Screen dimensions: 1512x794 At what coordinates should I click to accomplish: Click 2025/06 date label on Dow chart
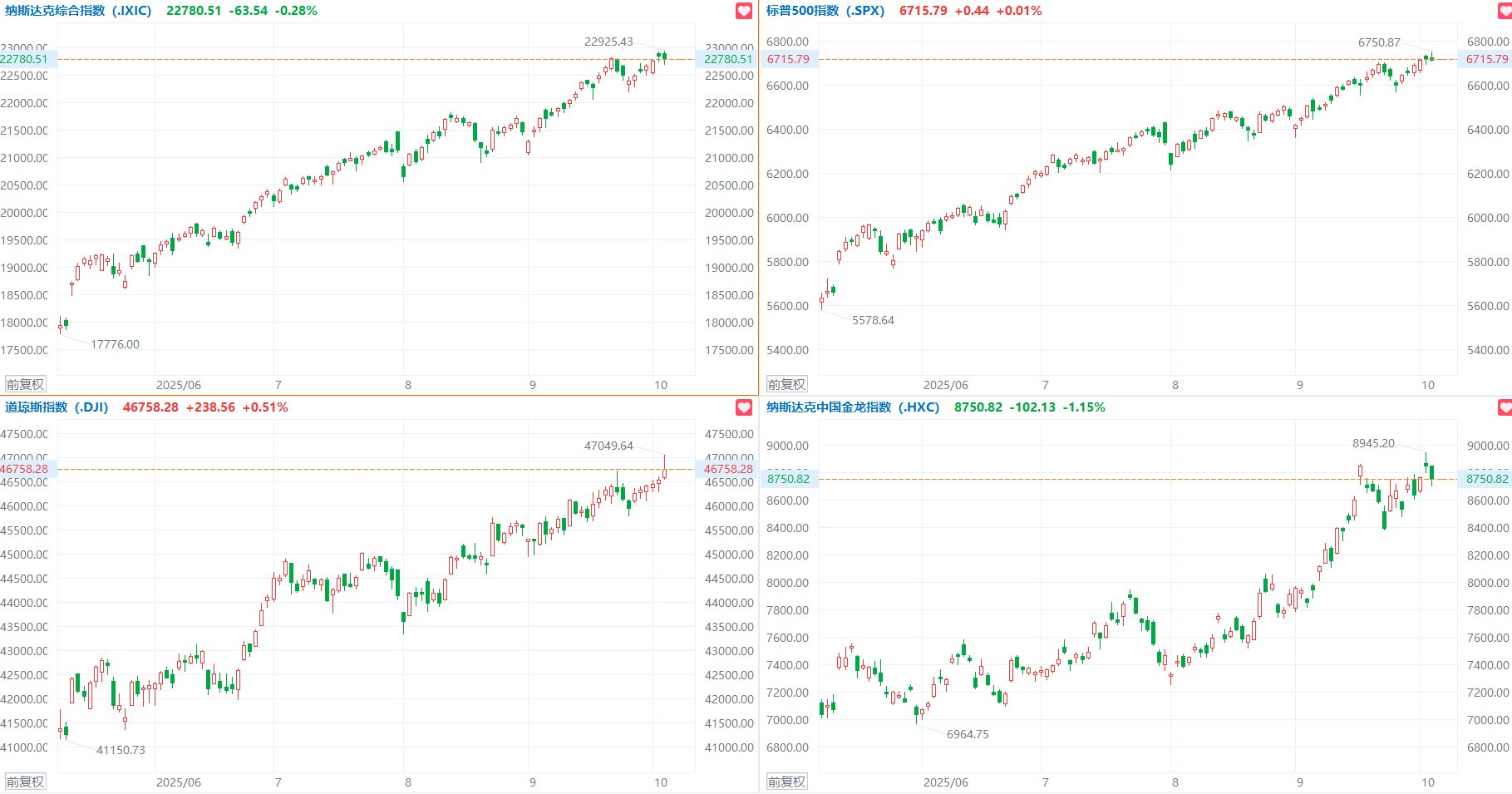pyautogui.click(x=178, y=782)
